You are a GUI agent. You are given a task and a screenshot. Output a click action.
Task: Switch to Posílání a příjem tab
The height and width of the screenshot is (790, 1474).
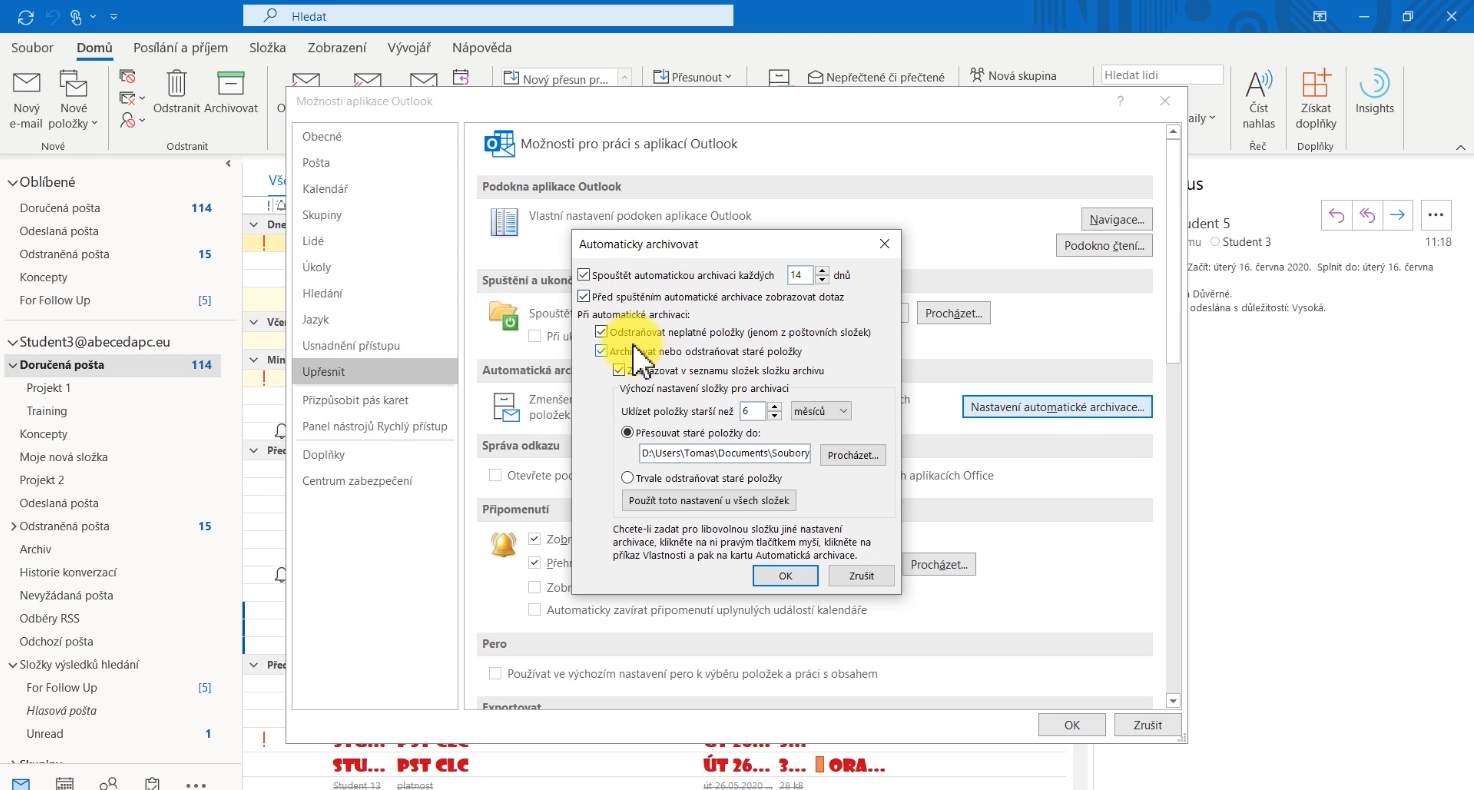pos(181,47)
